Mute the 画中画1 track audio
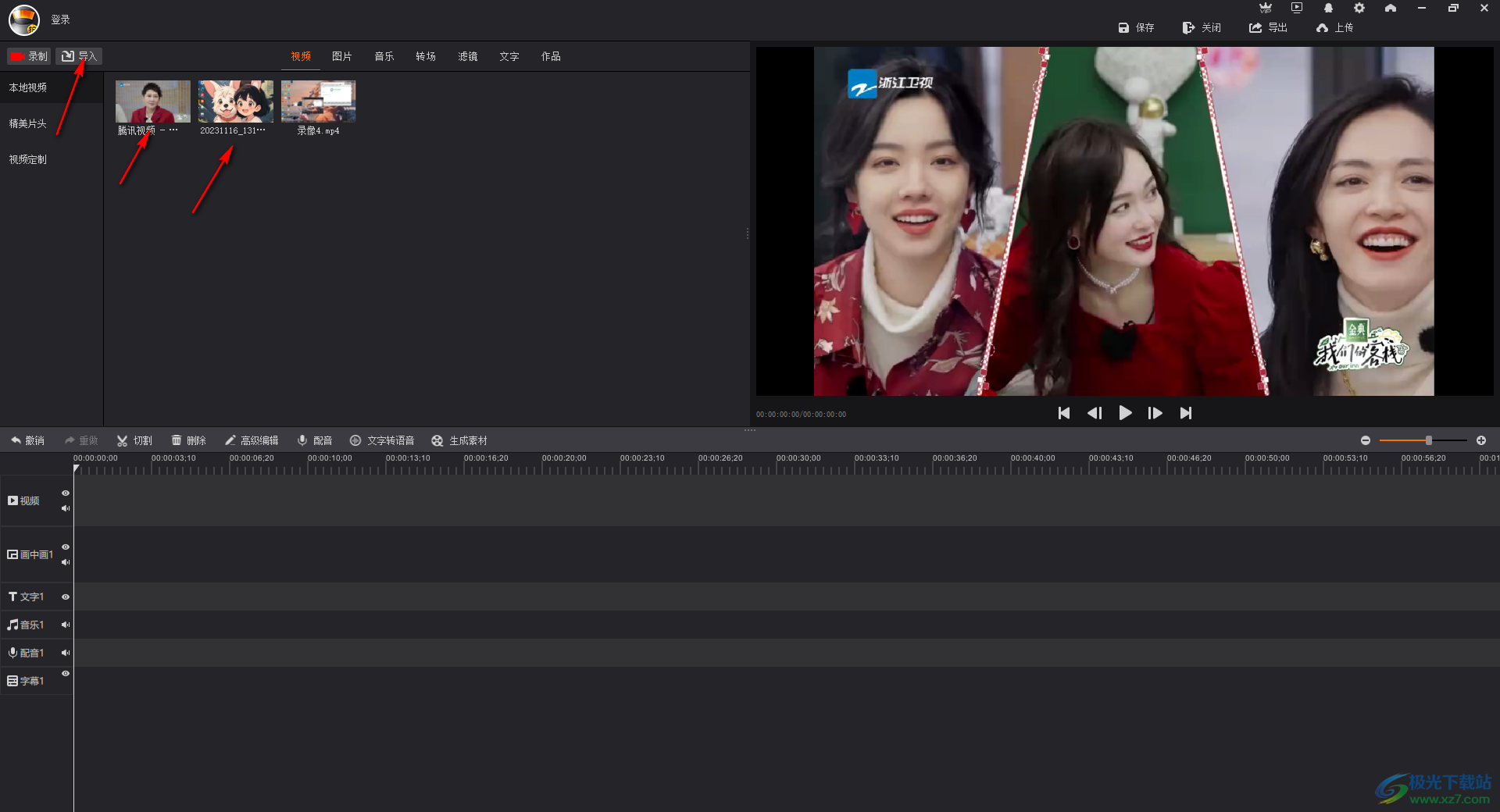1500x812 pixels. point(66,562)
